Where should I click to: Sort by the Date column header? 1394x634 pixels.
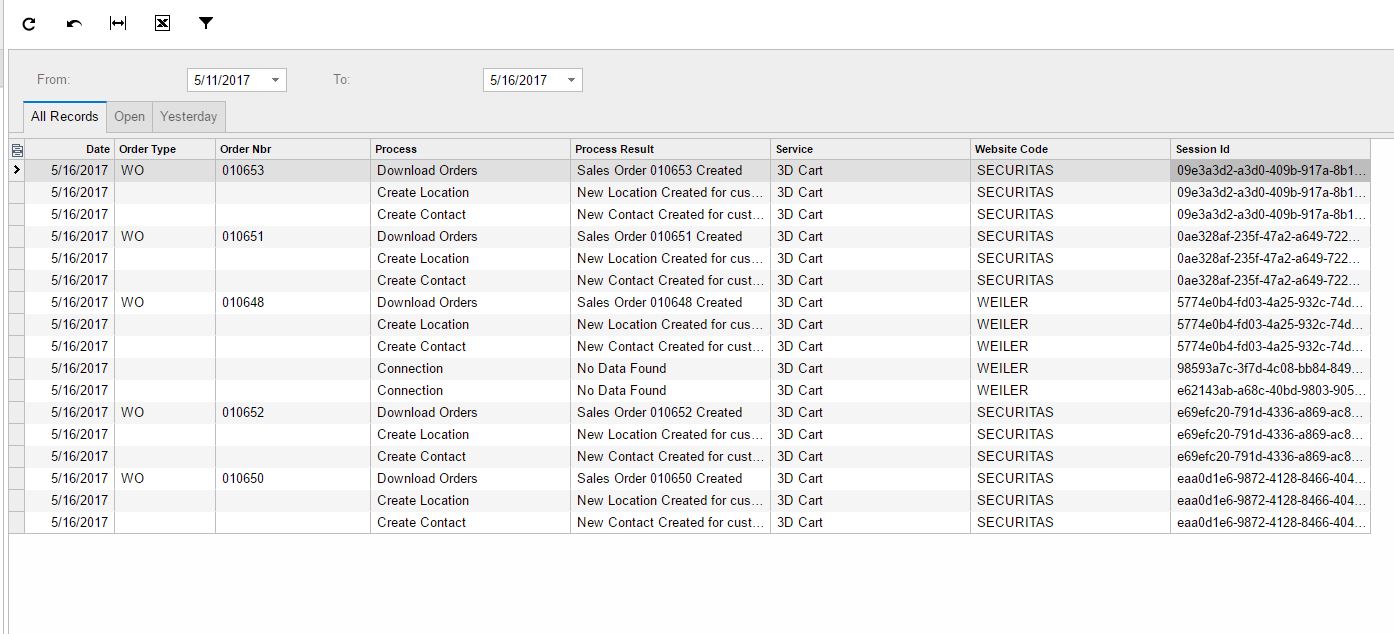69,149
